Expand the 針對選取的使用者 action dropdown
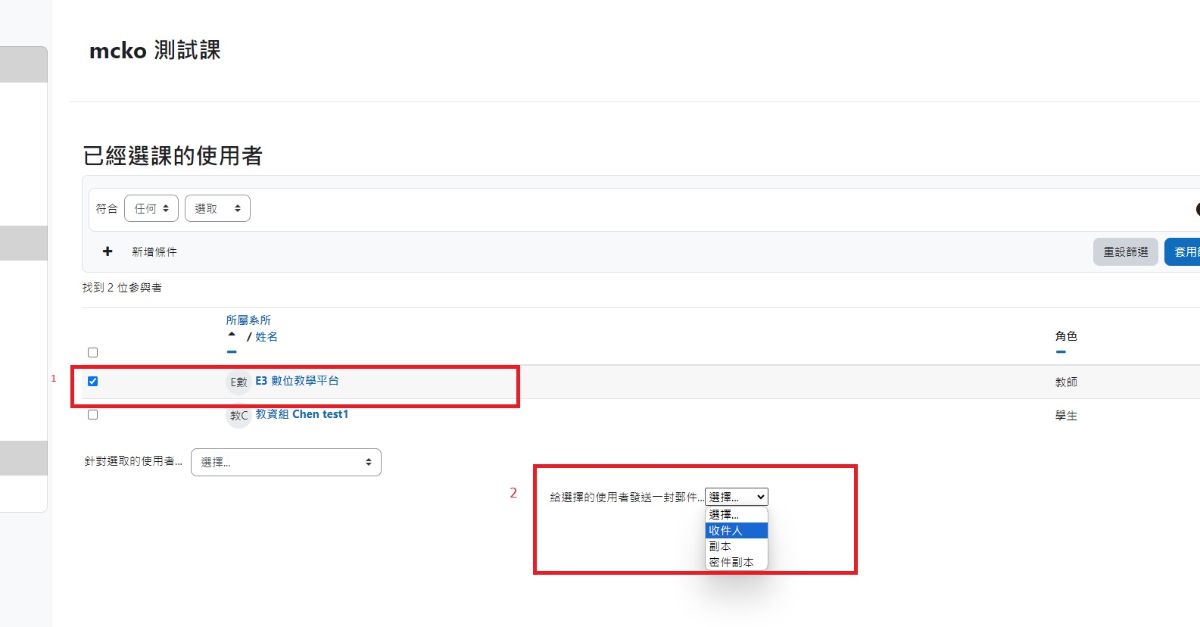The image size is (1200, 627). [x=286, y=462]
